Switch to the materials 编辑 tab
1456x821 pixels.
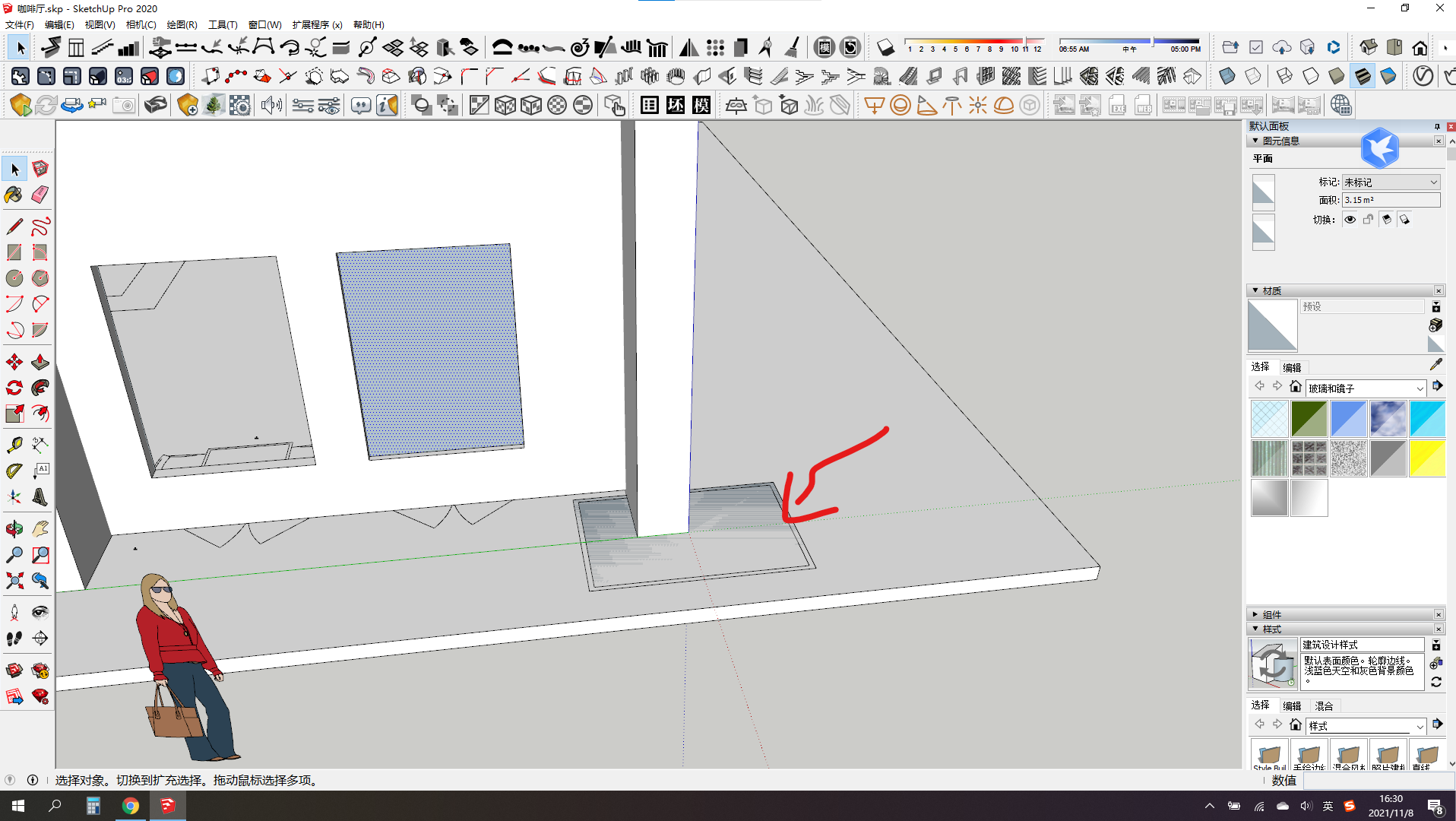click(x=1292, y=368)
